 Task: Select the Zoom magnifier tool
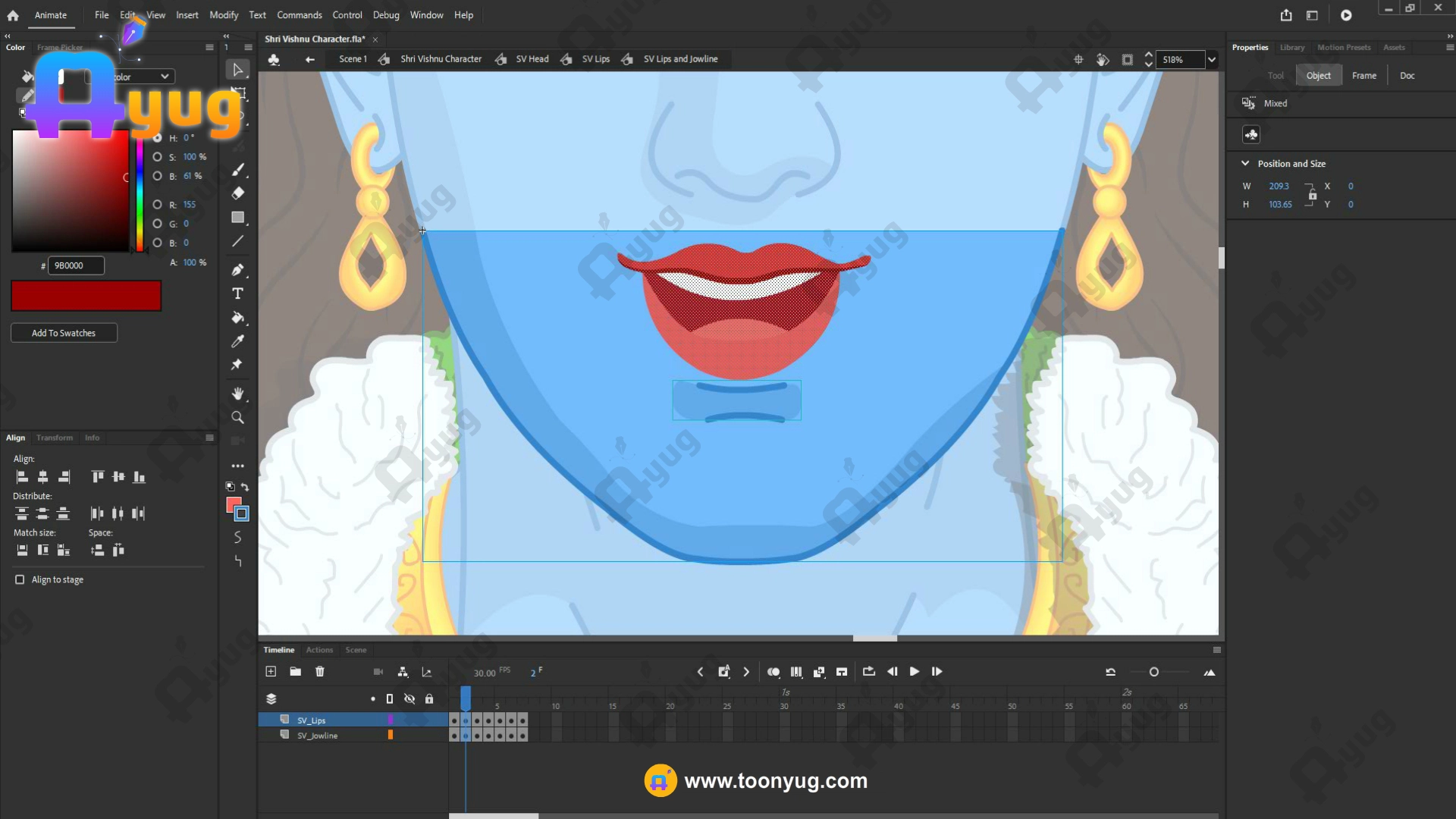(237, 418)
